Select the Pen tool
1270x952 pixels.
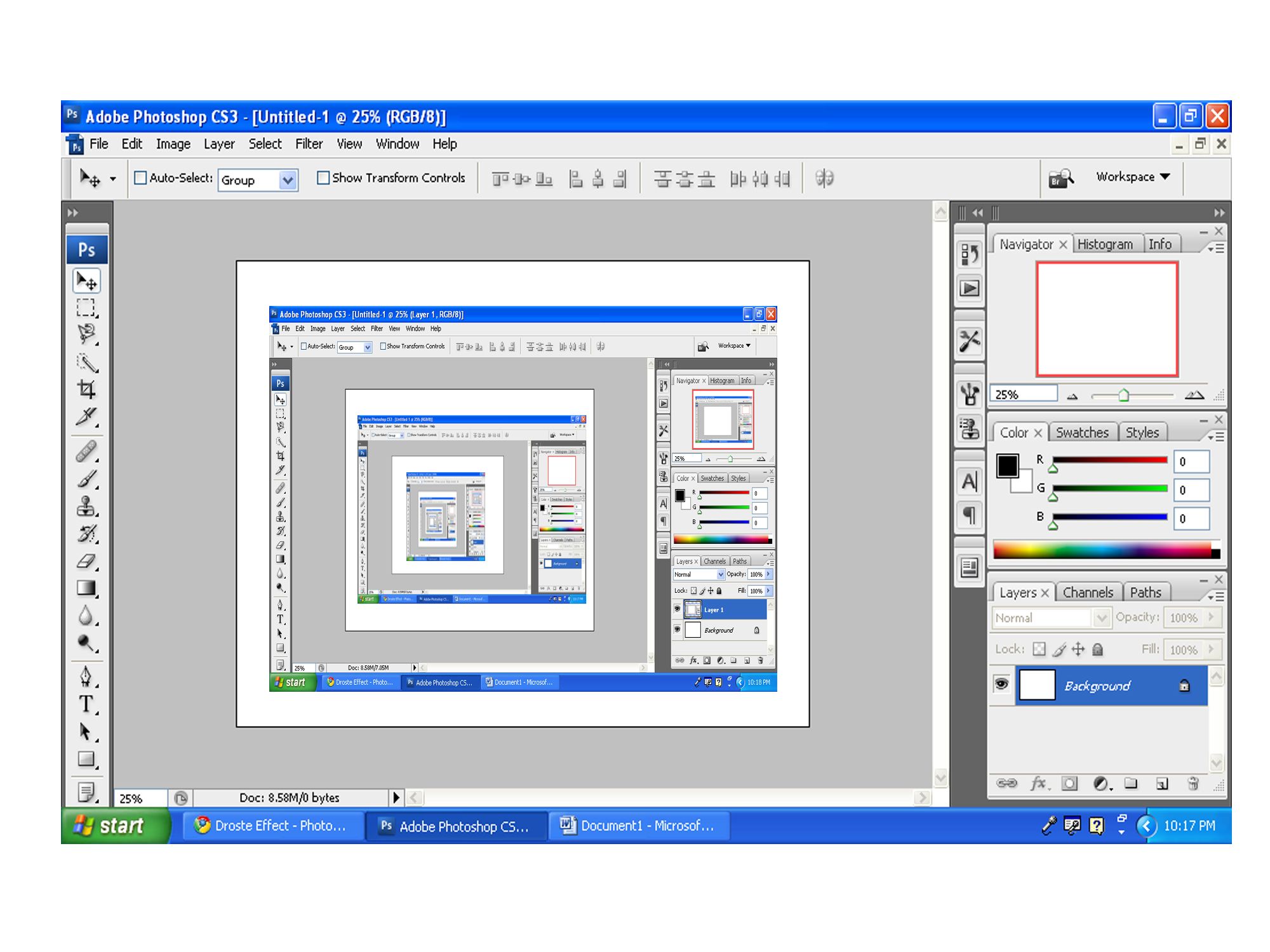[86, 677]
